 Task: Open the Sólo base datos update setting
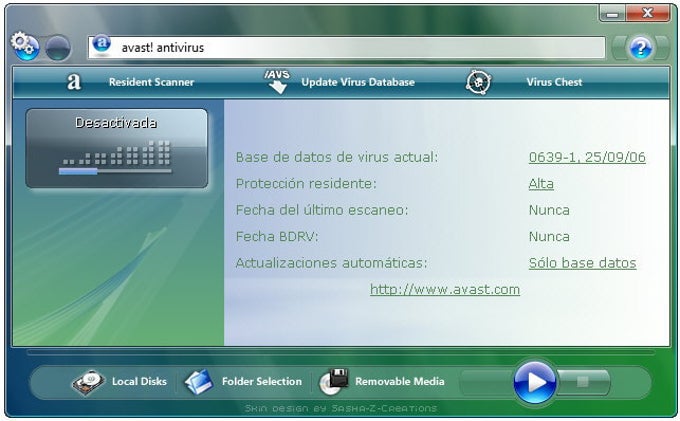click(x=582, y=263)
